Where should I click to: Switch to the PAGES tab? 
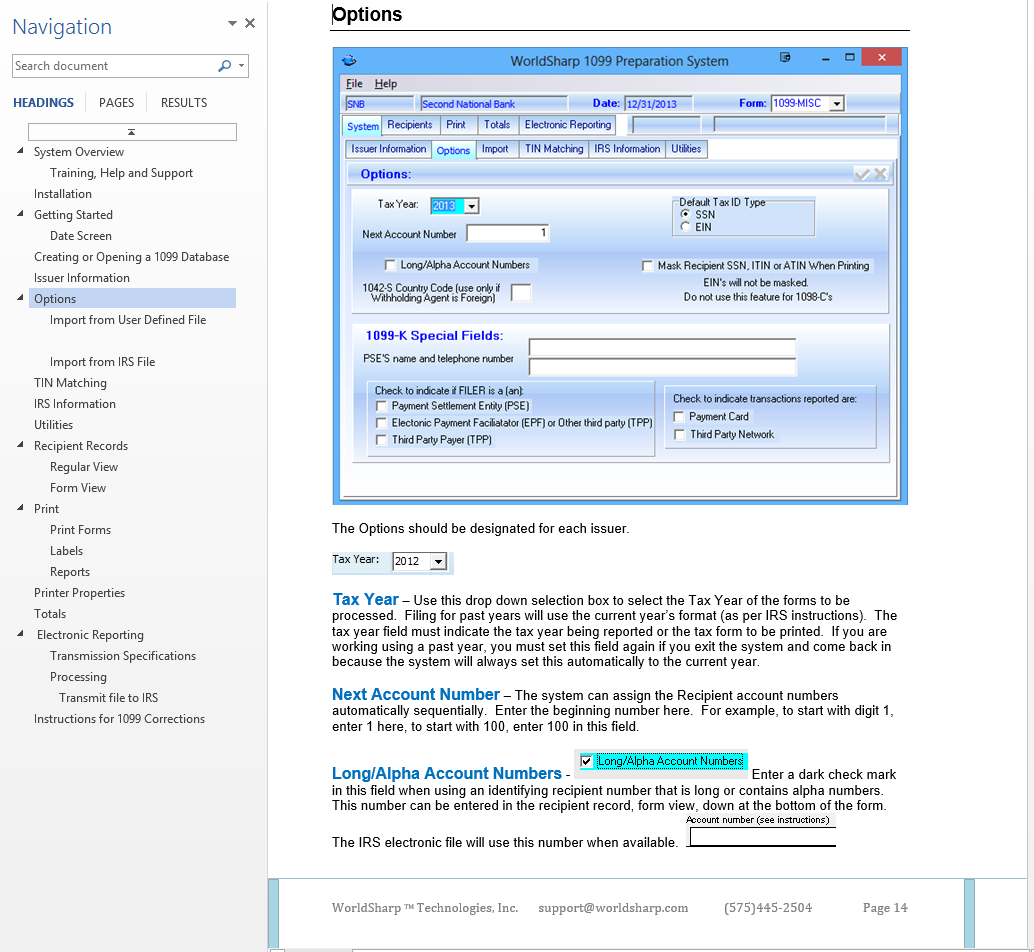pyautogui.click(x=116, y=103)
